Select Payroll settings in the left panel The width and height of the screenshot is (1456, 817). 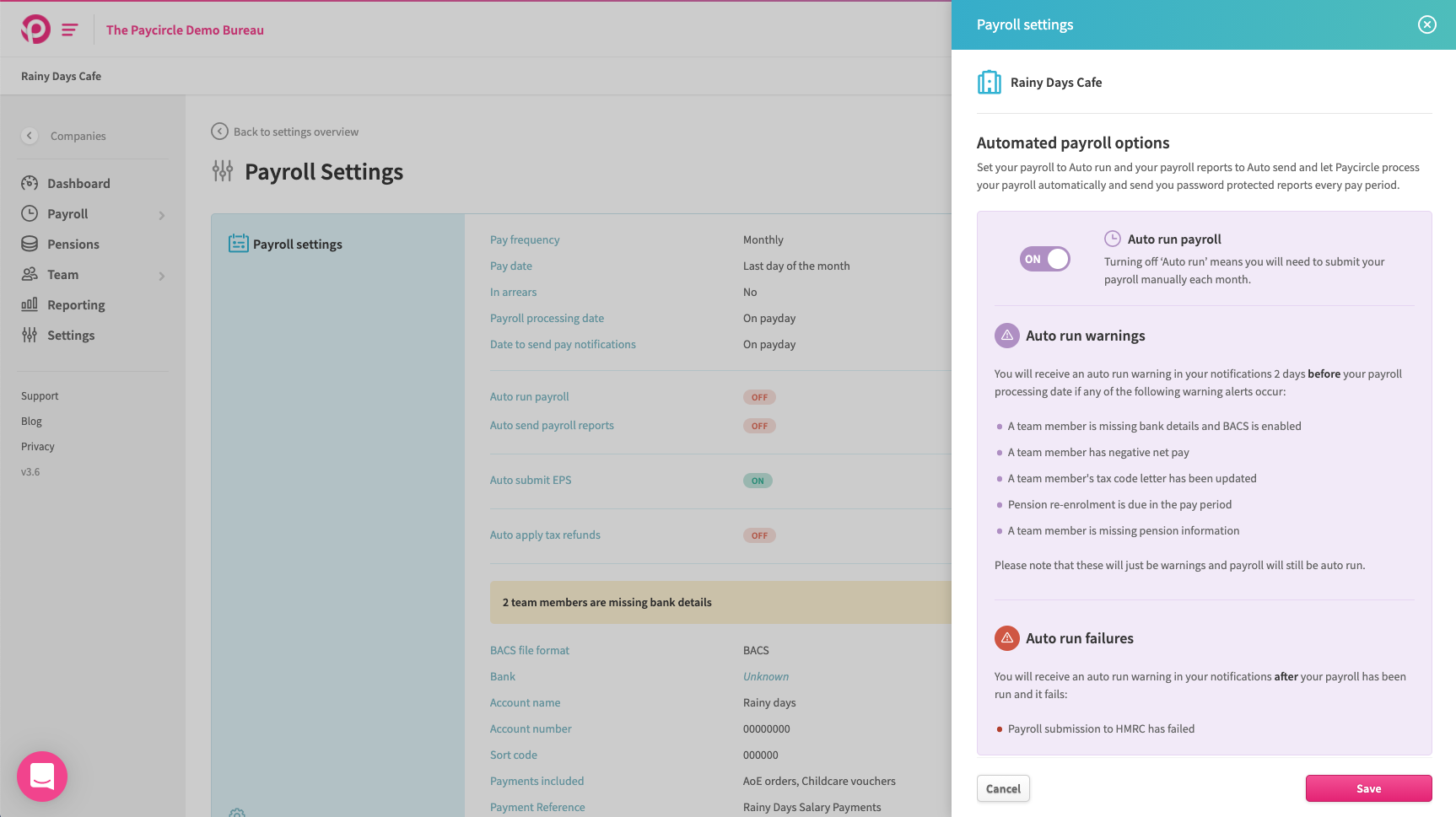[297, 244]
